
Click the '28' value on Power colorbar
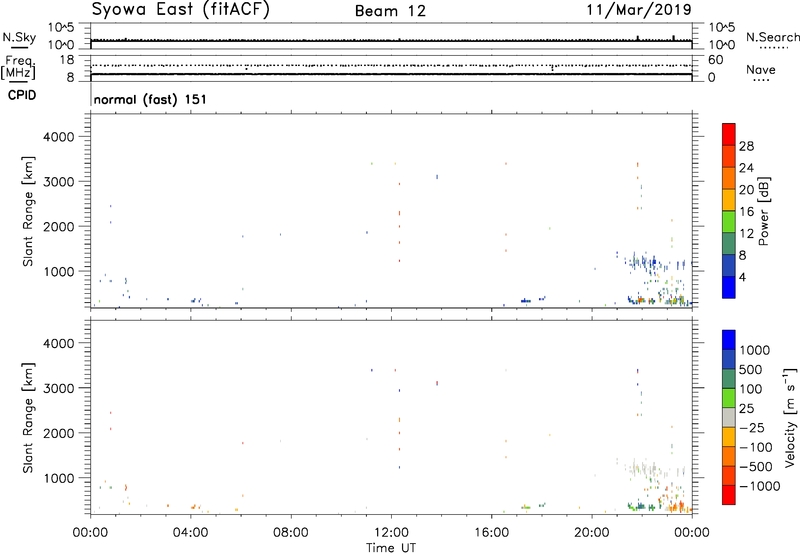pyautogui.click(x=746, y=147)
